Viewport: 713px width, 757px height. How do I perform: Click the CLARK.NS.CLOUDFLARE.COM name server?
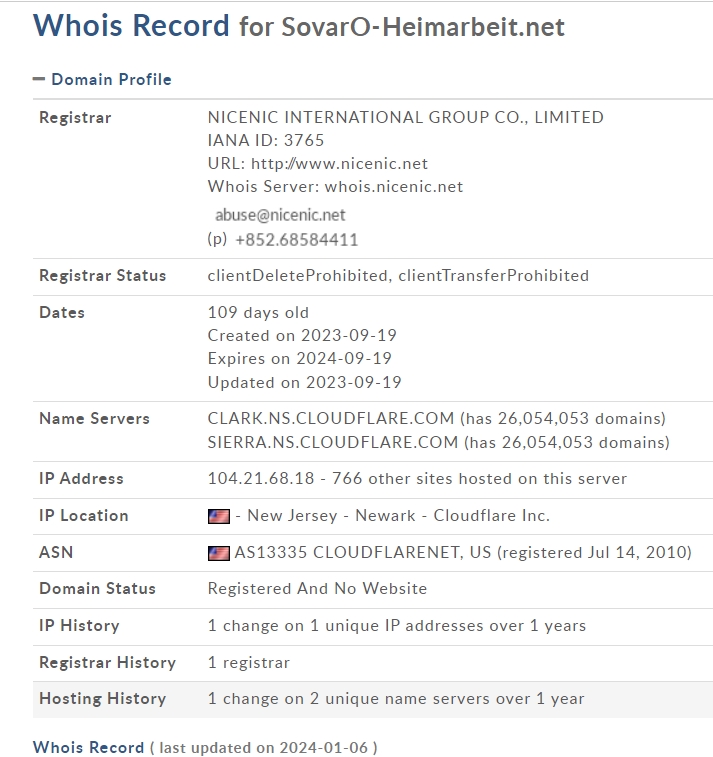coord(331,419)
